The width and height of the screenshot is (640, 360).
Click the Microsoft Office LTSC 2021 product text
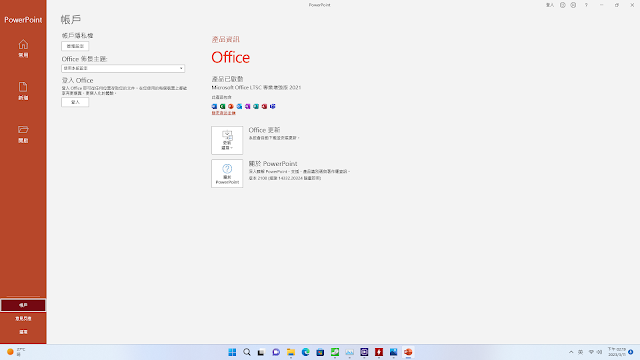[x=256, y=87]
